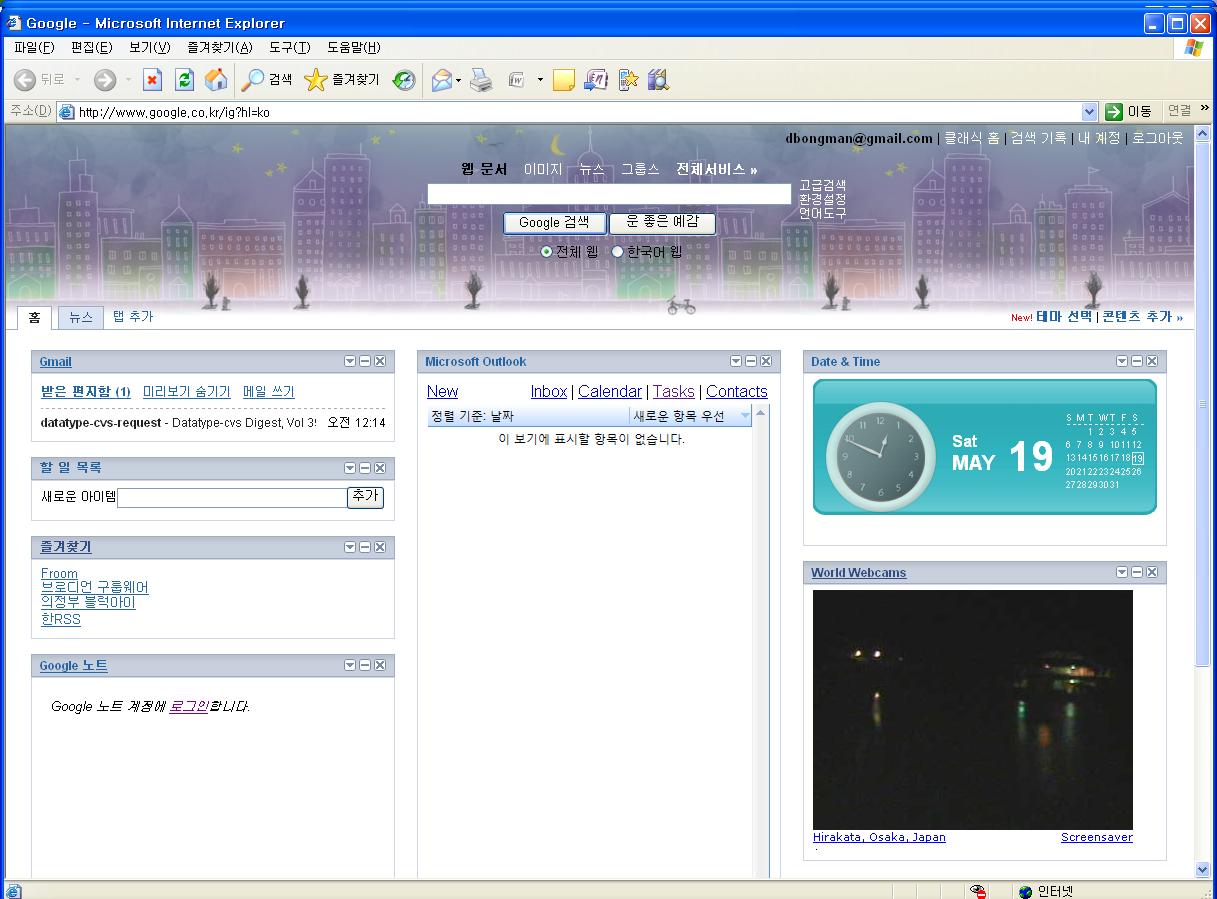Minimize the Microsoft Outlook gadget

tap(751, 362)
